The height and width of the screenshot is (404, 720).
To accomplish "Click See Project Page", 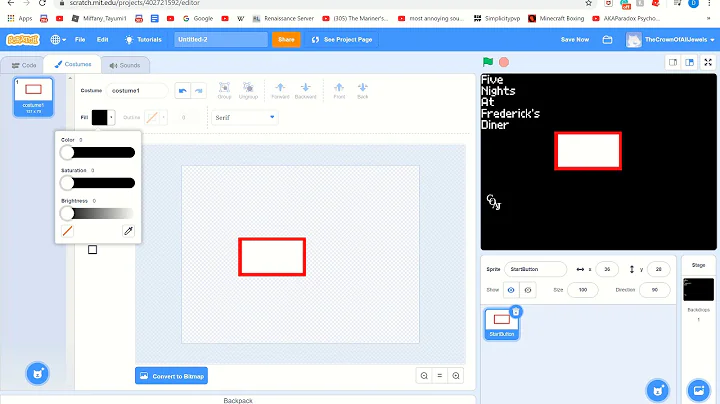I will coord(342,39).
